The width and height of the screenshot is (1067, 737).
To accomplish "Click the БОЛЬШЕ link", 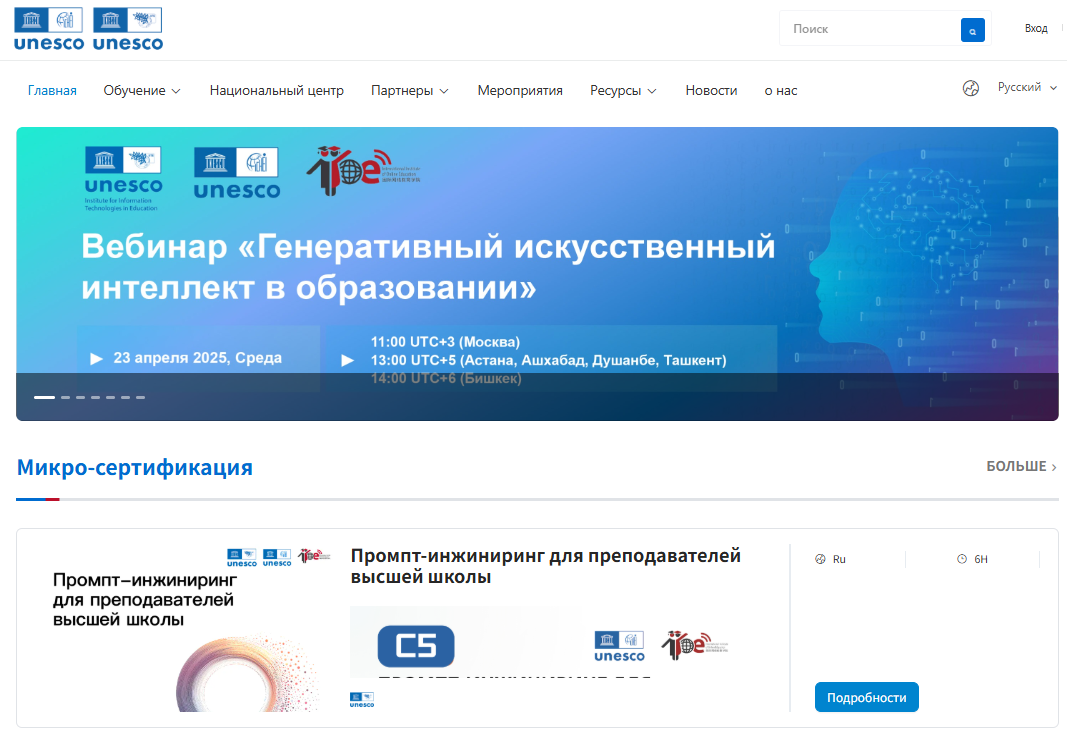I will (x=1021, y=467).
